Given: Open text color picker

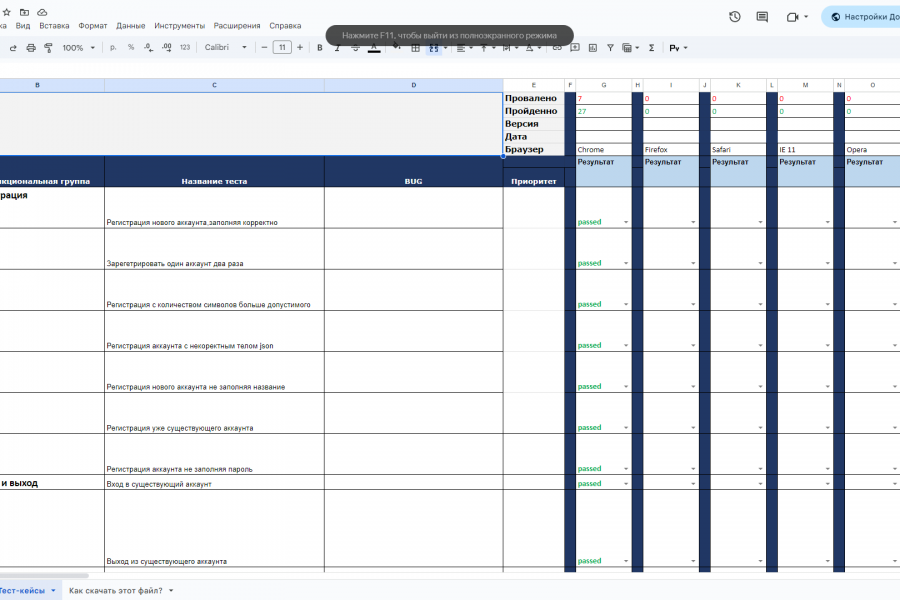Looking at the screenshot, I should [x=374, y=48].
